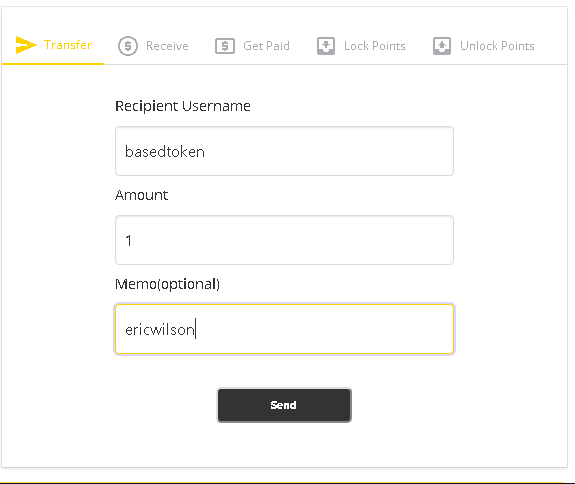Select the Transfer tab label
Image resolution: width=575 pixels, height=484 pixels.
click(x=68, y=45)
